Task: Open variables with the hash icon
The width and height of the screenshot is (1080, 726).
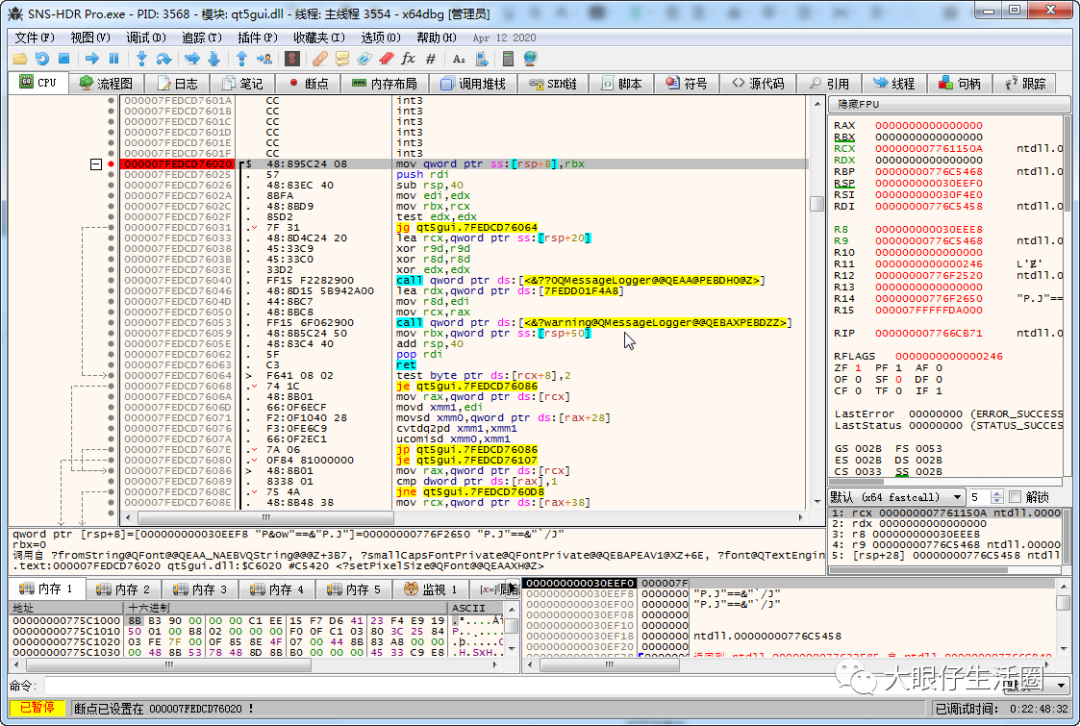Action: pos(430,59)
